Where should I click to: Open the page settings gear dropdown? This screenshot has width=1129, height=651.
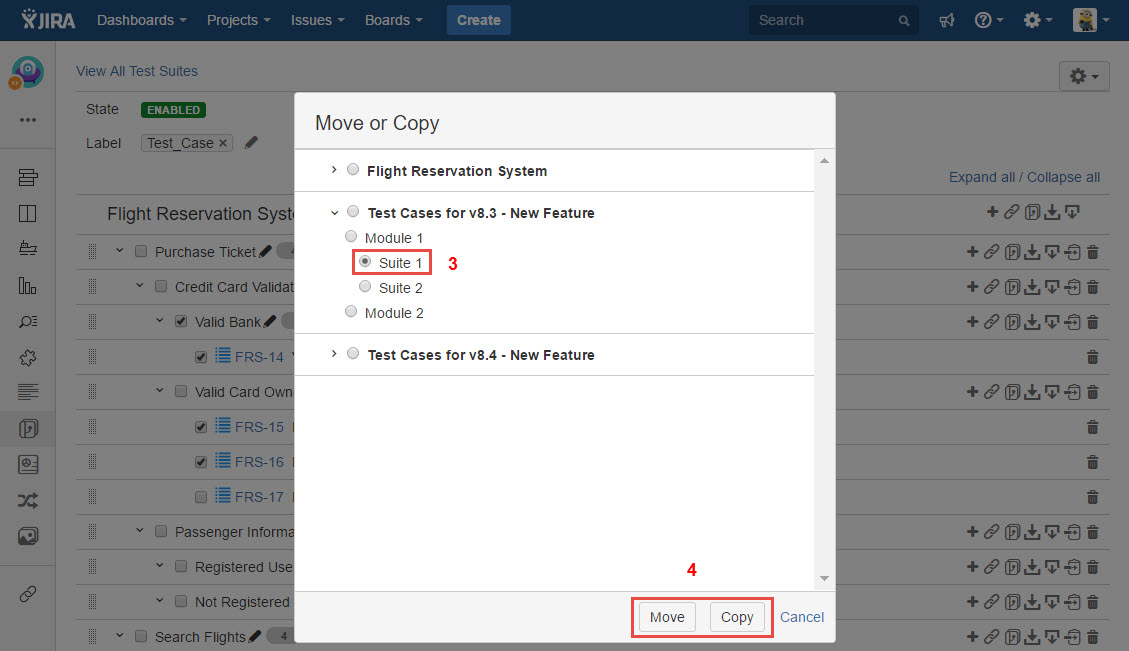click(1084, 76)
